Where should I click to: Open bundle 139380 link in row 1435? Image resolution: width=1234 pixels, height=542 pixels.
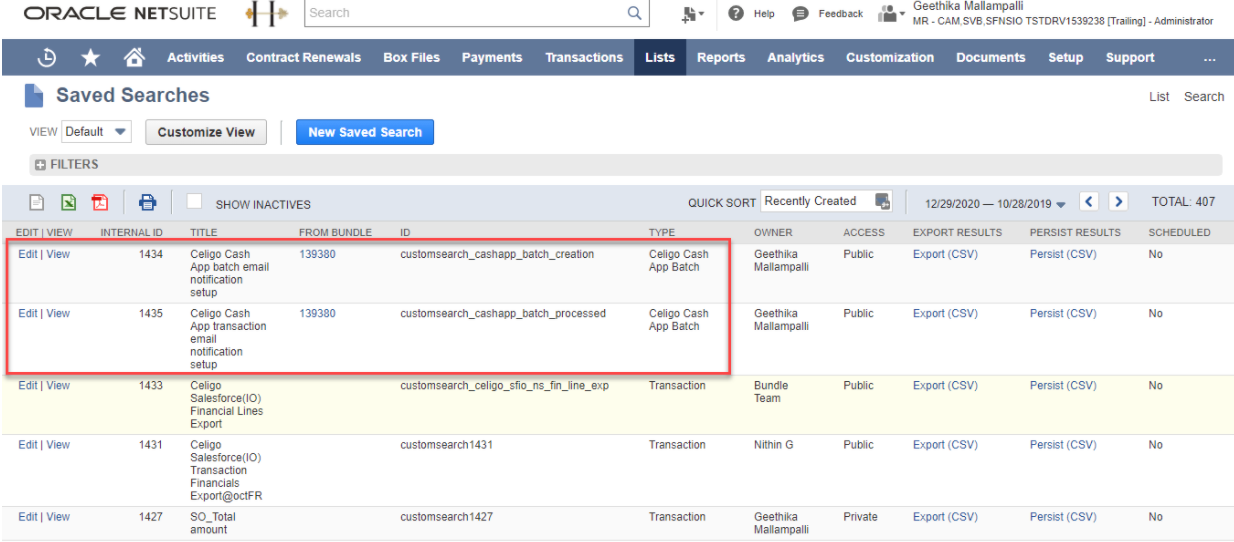coord(317,314)
